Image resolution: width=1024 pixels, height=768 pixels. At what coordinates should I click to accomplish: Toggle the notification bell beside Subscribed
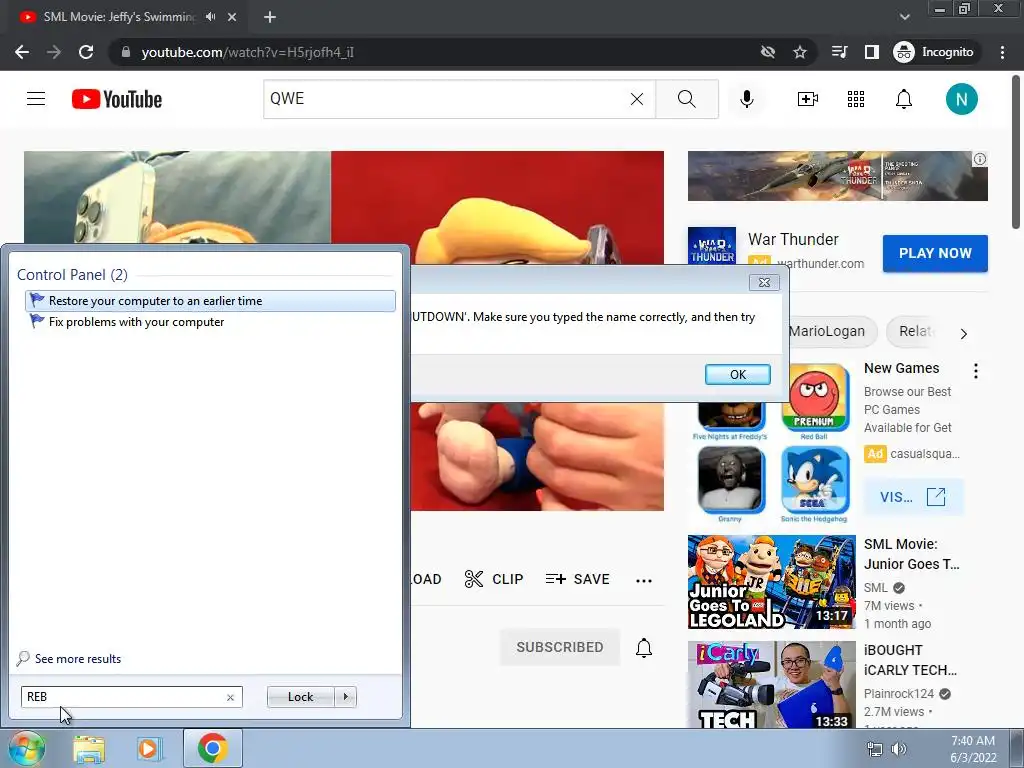tap(644, 647)
